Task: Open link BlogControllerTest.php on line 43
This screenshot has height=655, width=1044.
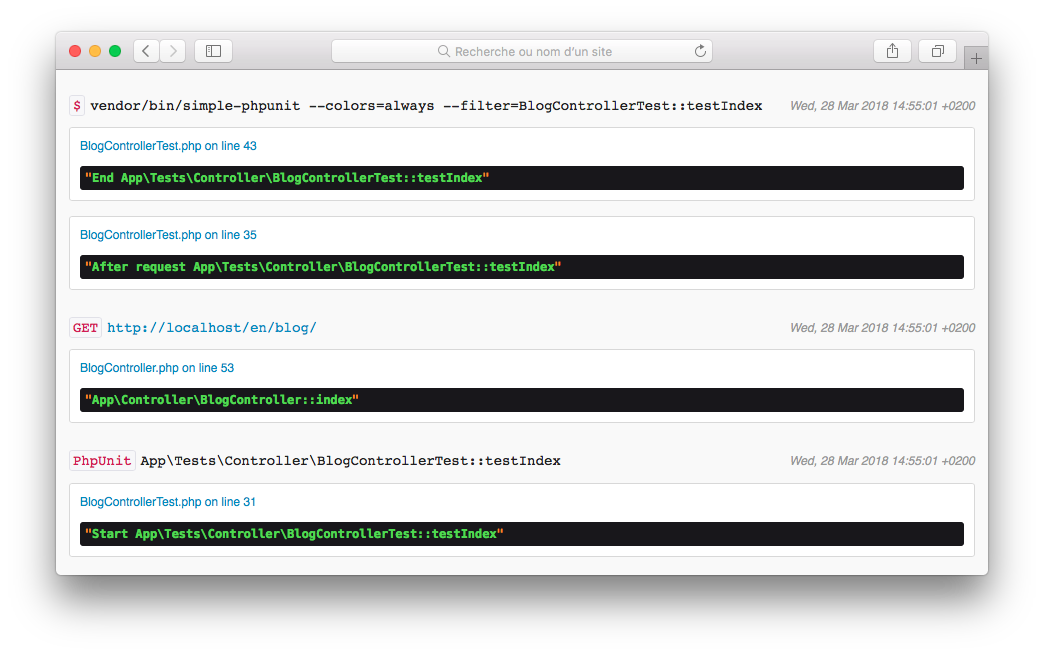Action: 168,146
